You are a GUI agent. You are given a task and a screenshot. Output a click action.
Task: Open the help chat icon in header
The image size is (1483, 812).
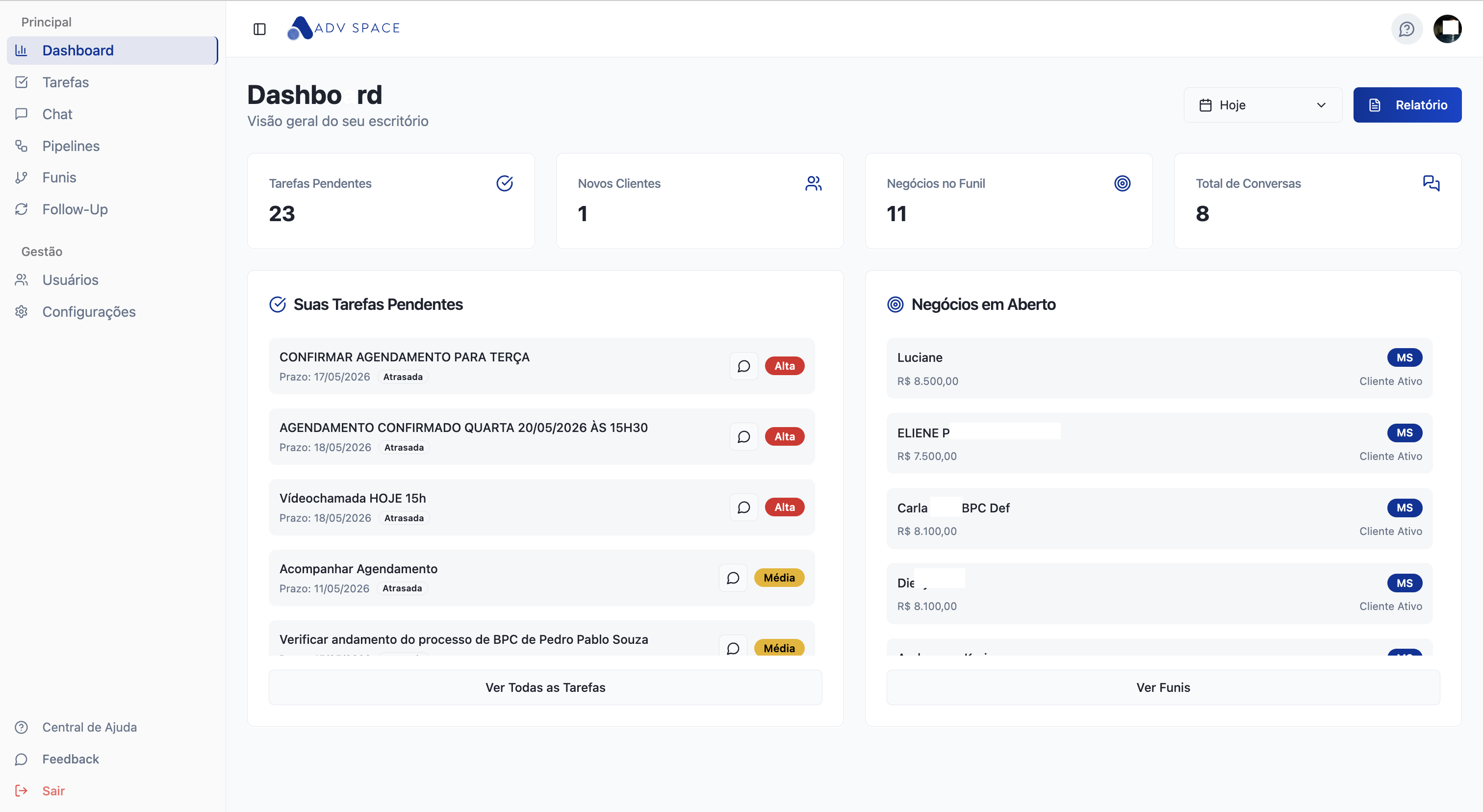(x=1406, y=29)
